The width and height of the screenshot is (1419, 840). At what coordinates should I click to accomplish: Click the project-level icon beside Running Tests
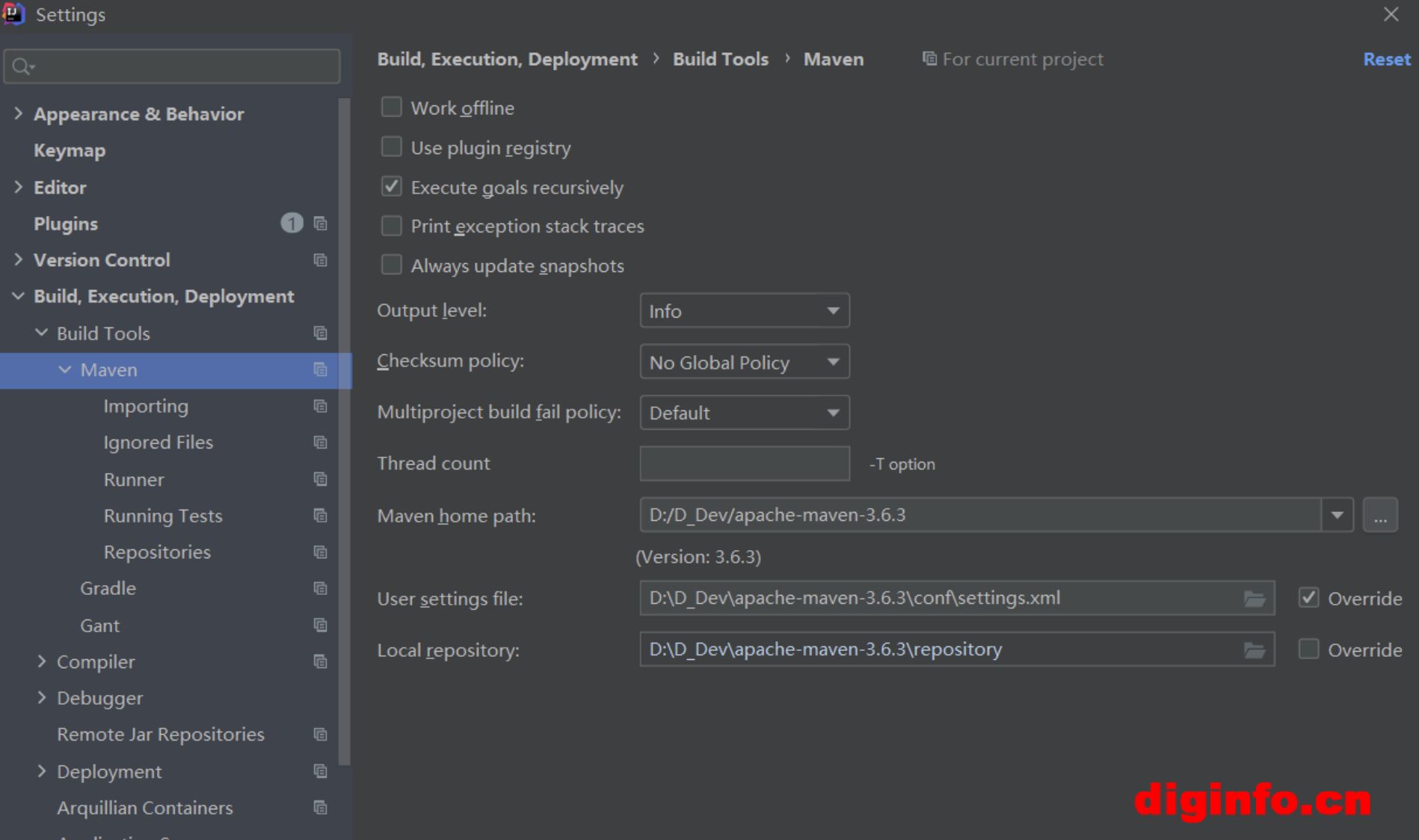pos(320,516)
